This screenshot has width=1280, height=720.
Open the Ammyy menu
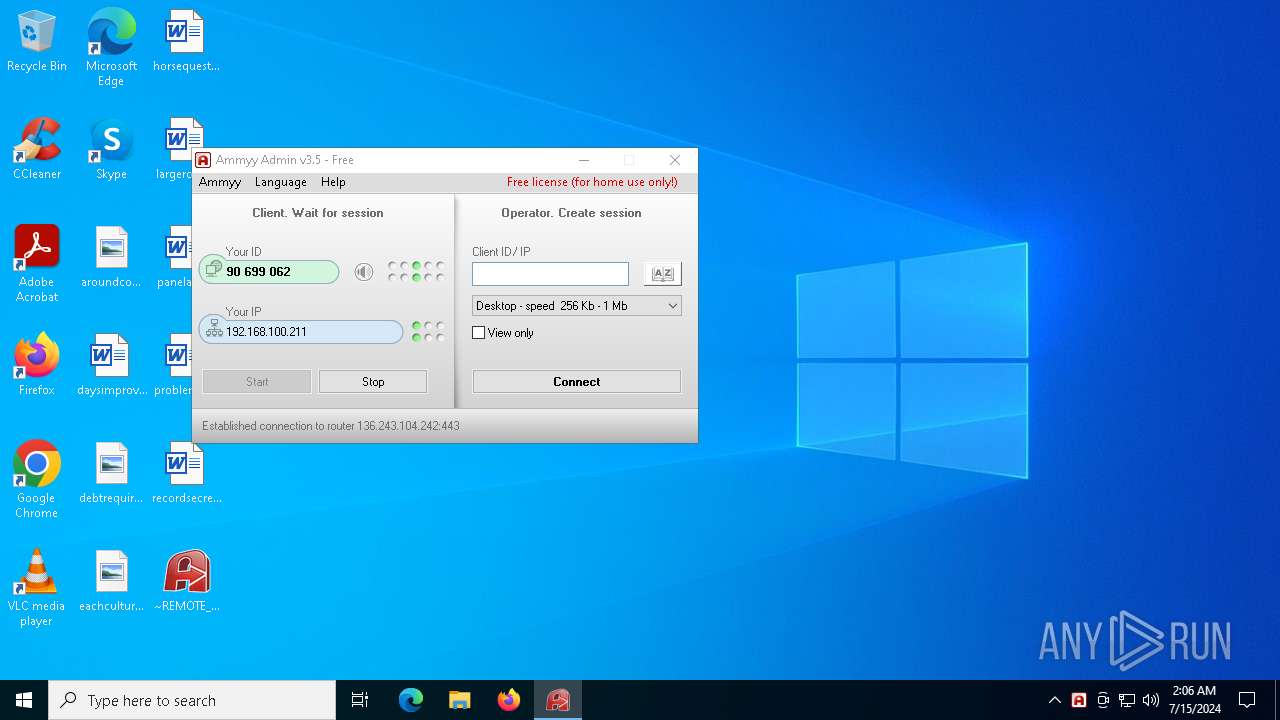coord(220,182)
